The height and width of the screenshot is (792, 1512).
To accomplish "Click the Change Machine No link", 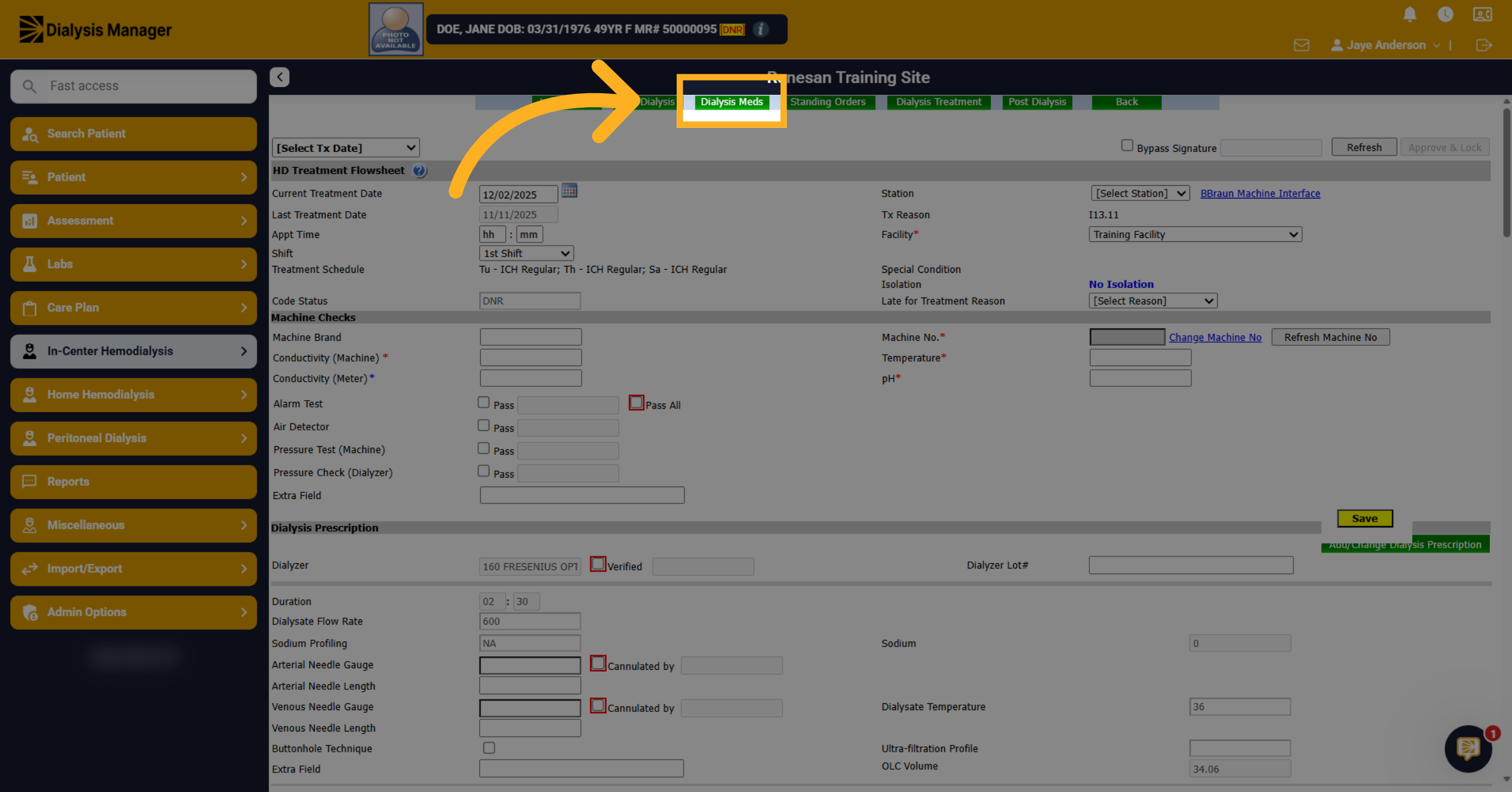I will (x=1215, y=337).
